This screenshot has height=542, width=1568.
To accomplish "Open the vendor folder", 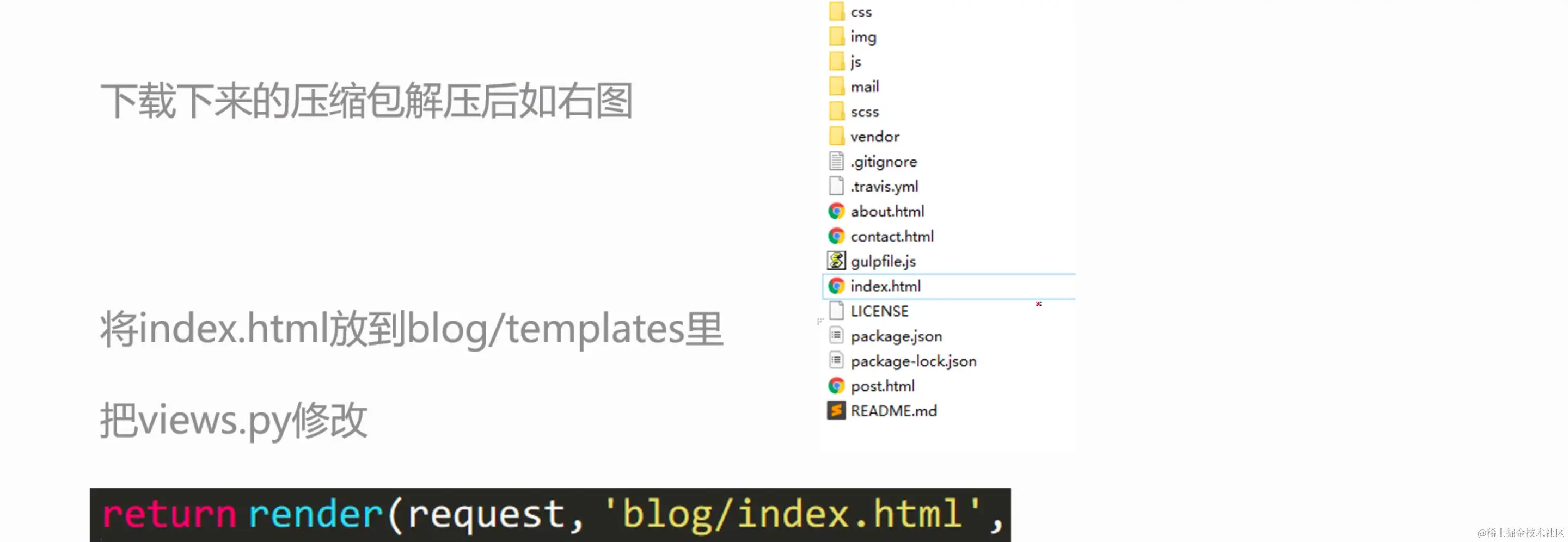I will [x=874, y=136].
